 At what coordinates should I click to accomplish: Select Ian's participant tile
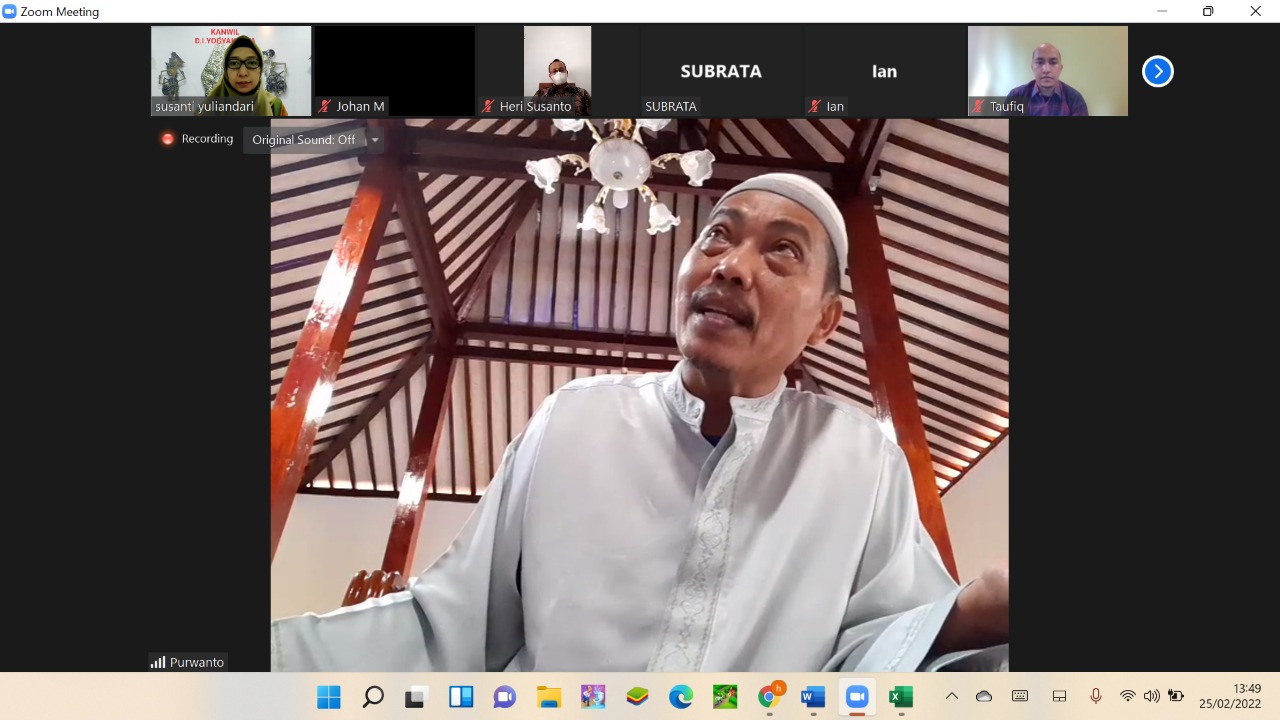(x=884, y=71)
